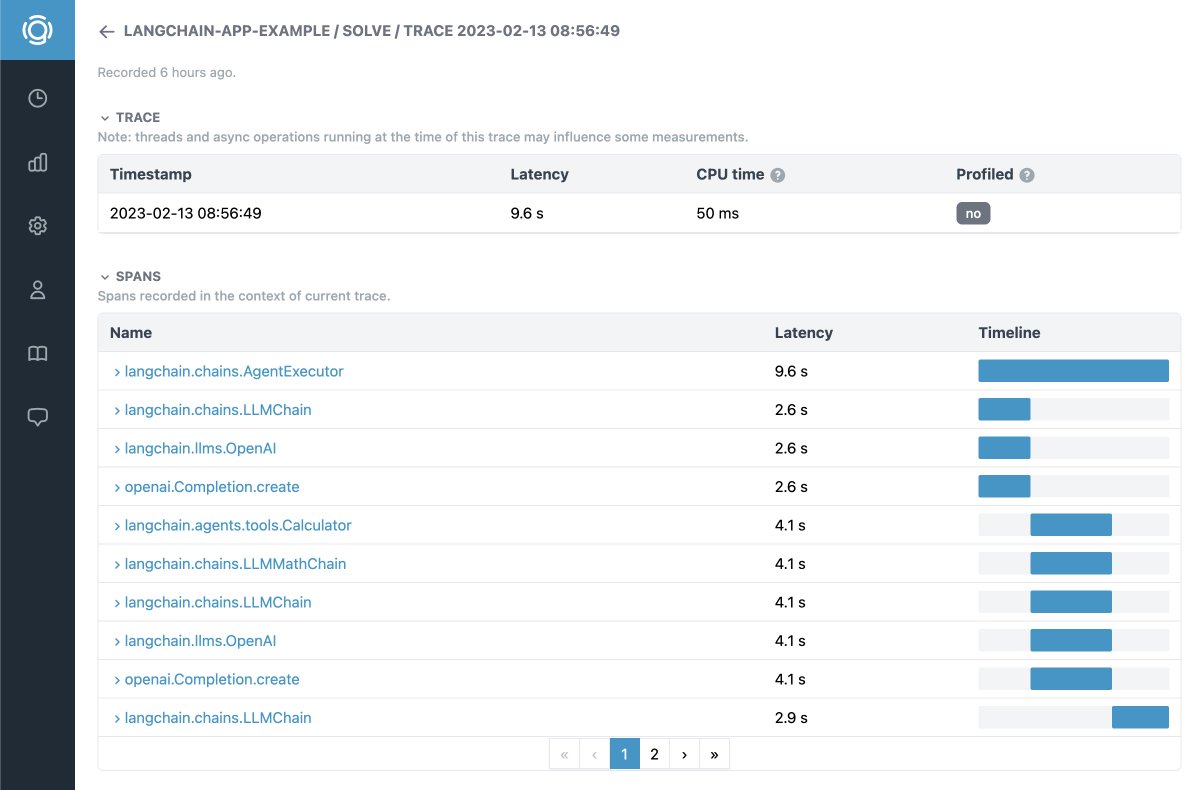The image size is (1200, 790).
Task: Click the Calculator span timeline bar
Action: [1071, 525]
